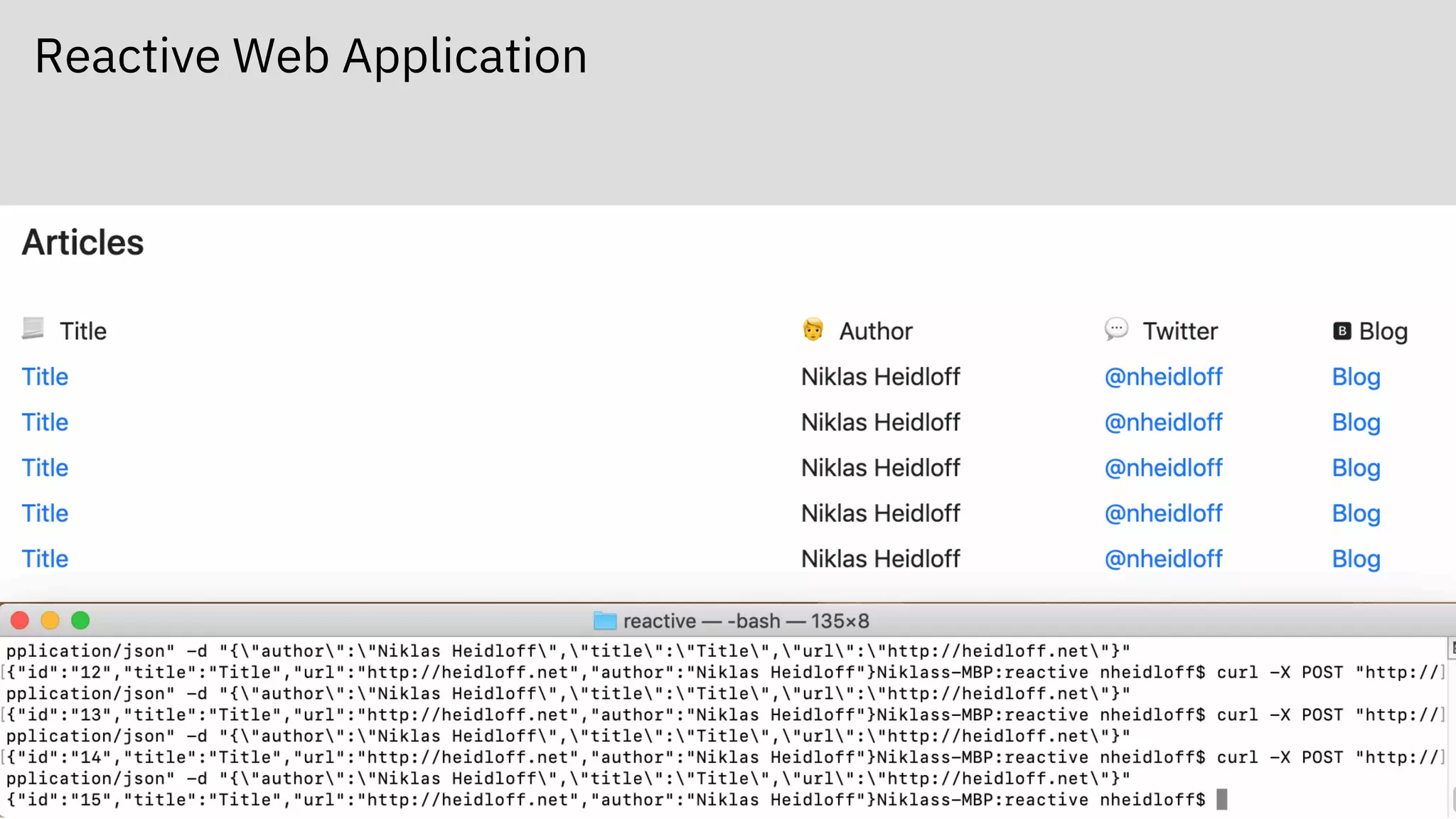Click the person emoji icon next to Author
This screenshot has height=819, width=1456.
point(813,329)
